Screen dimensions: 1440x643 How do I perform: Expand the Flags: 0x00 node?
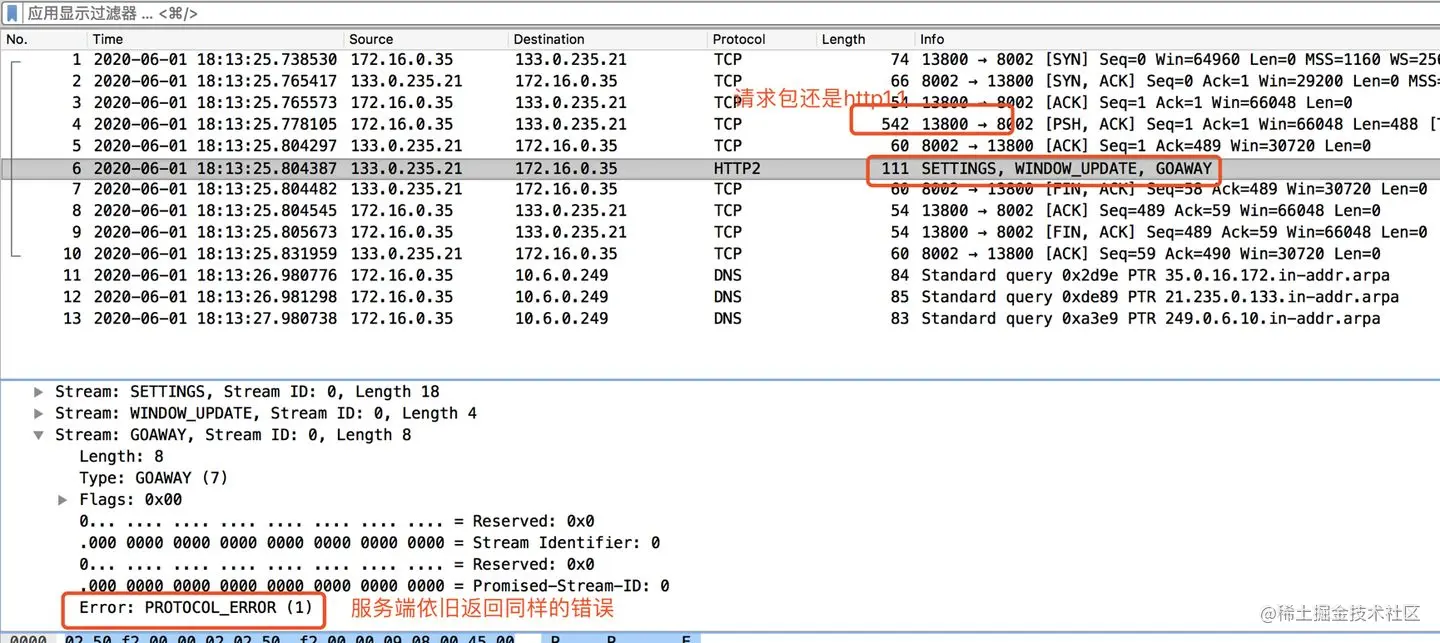(x=63, y=500)
